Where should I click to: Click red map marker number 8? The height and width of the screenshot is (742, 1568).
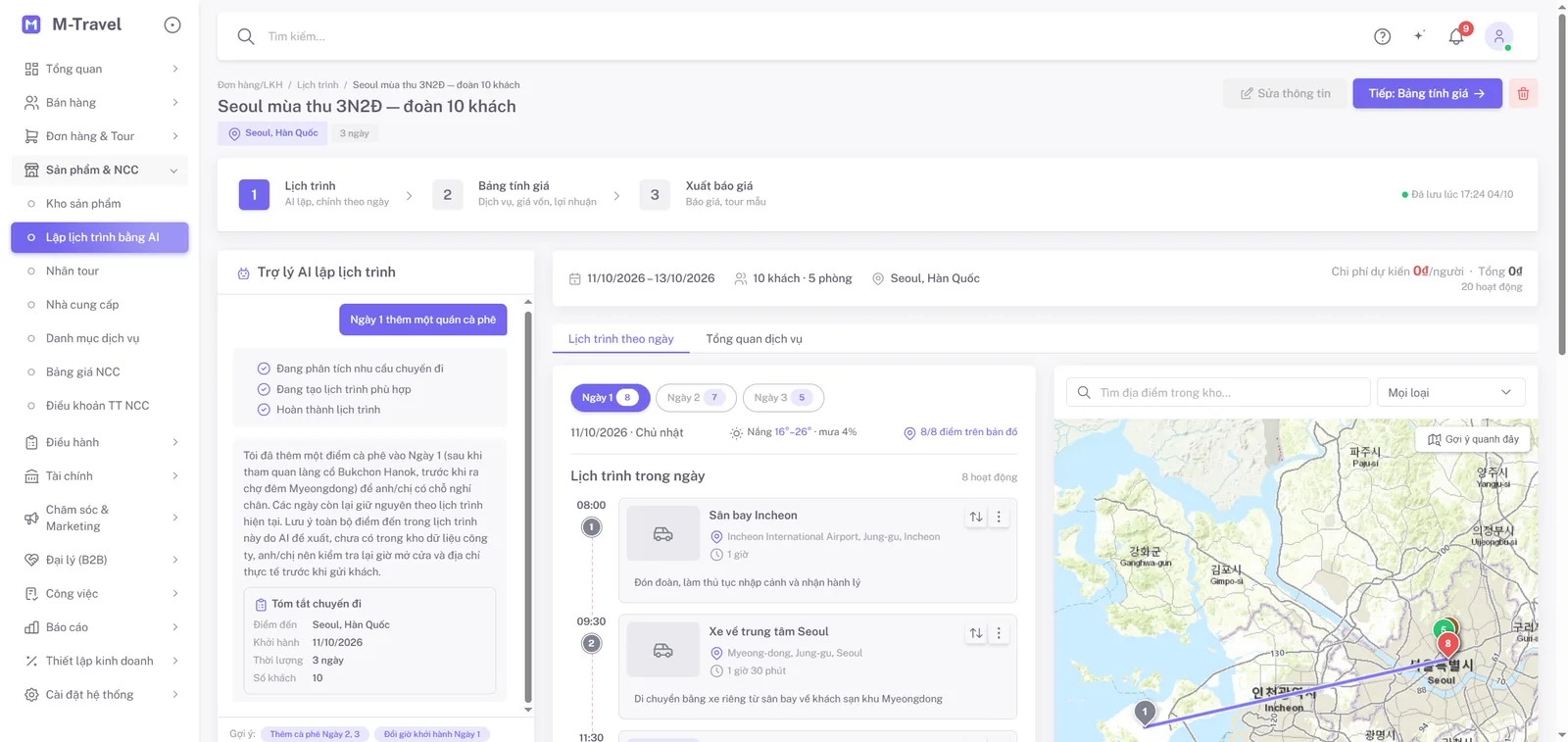pyautogui.click(x=1447, y=644)
